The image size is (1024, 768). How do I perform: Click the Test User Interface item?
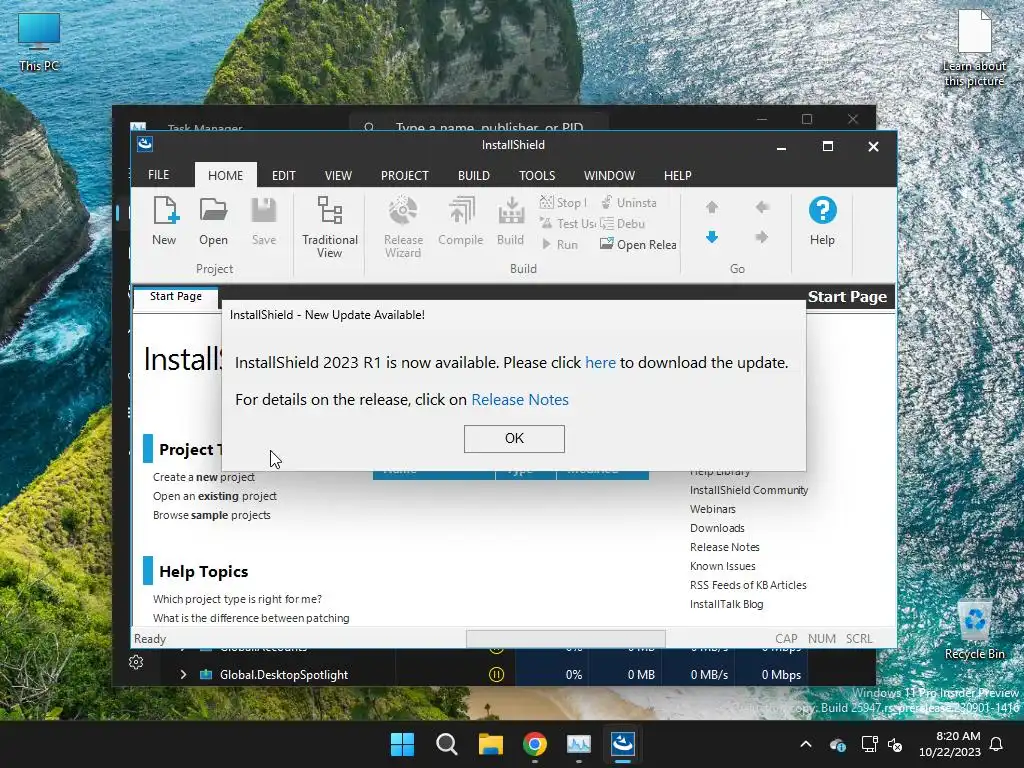[x=568, y=223]
